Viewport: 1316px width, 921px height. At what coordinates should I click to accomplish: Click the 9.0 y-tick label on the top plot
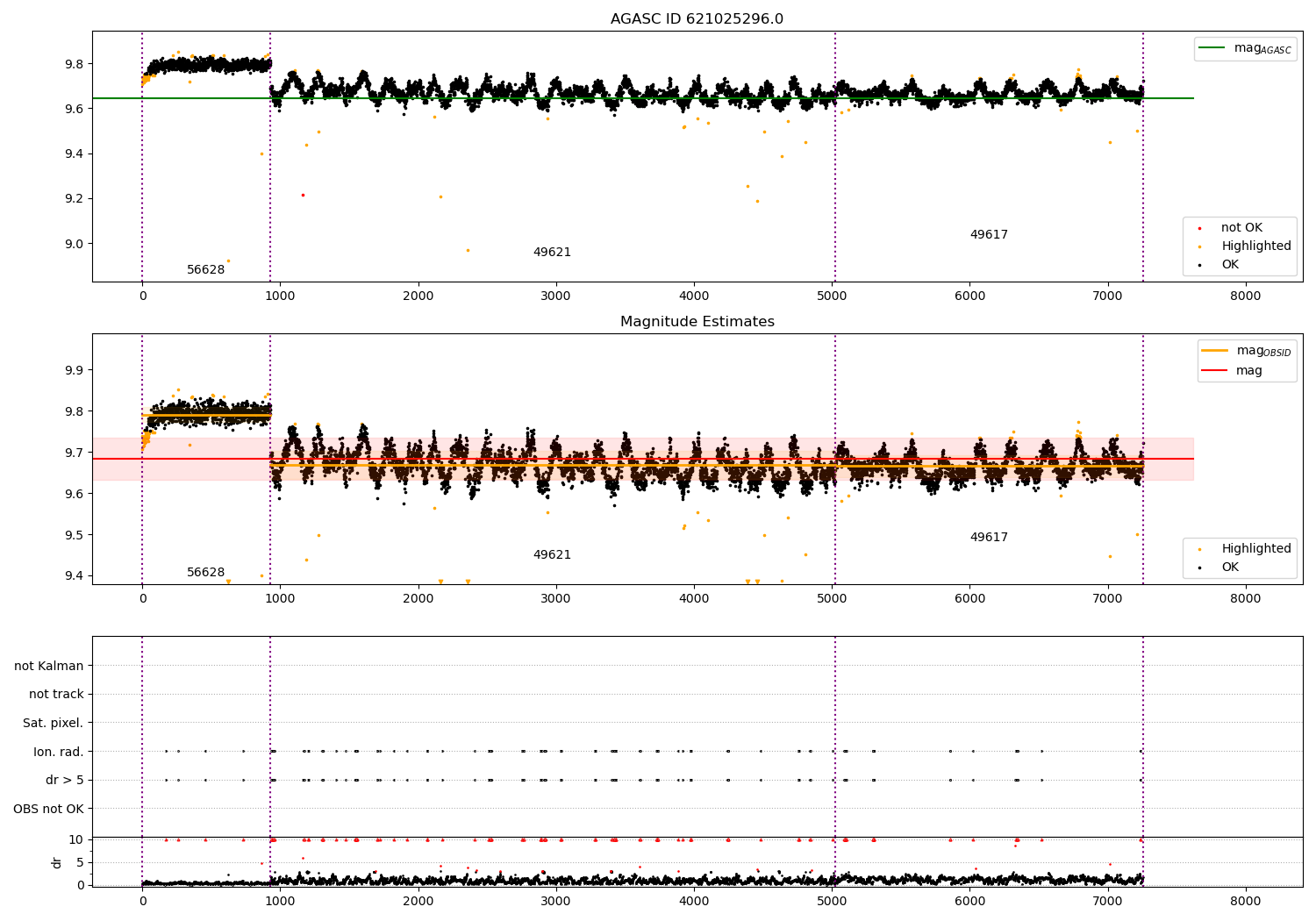(73, 244)
